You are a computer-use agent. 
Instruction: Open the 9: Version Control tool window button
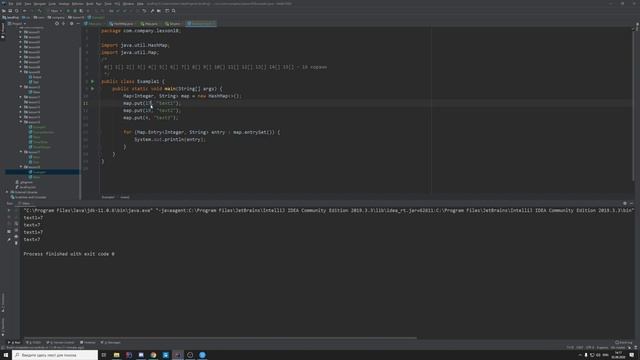coord(60,342)
